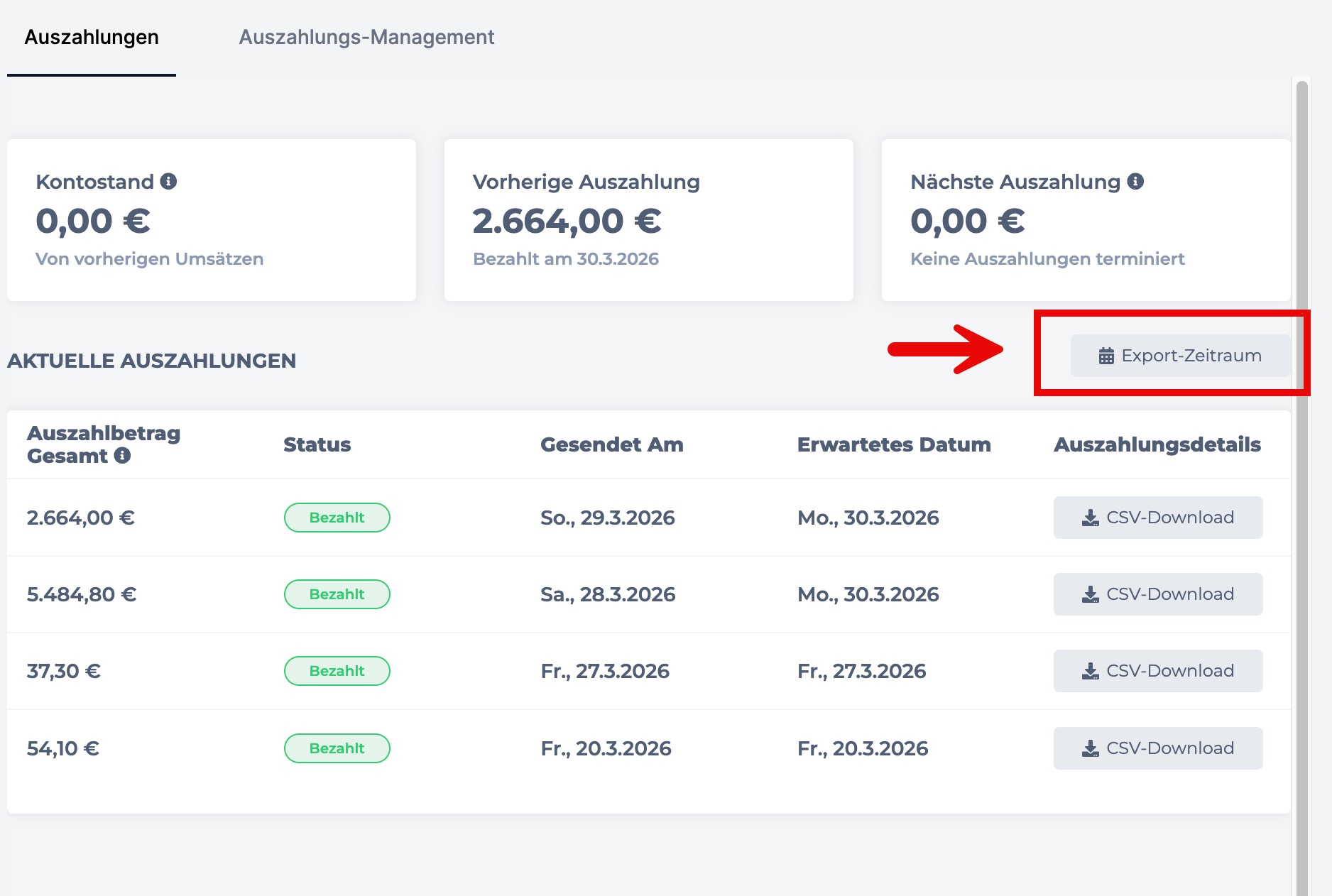Click the '37,30 €' amount cell
Image resolution: width=1332 pixels, height=896 pixels.
[64, 671]
